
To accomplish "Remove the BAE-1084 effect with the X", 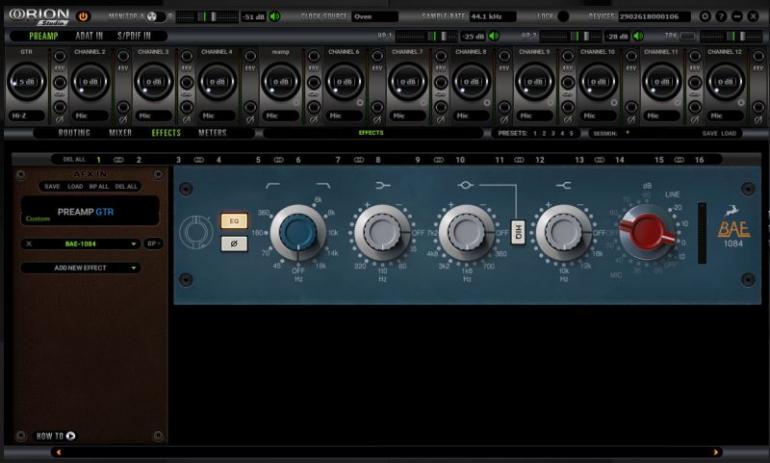I will (x=29, y=244).
